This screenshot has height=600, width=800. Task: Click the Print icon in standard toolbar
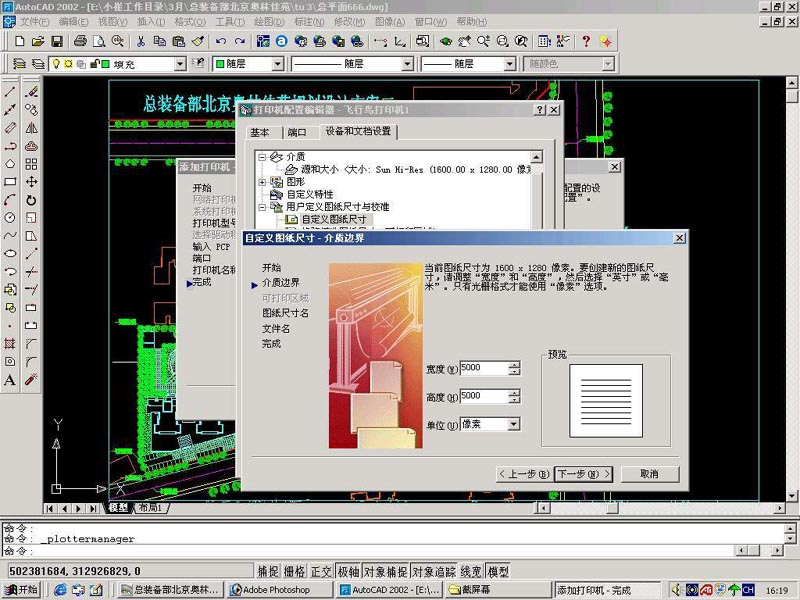point(80,41)
